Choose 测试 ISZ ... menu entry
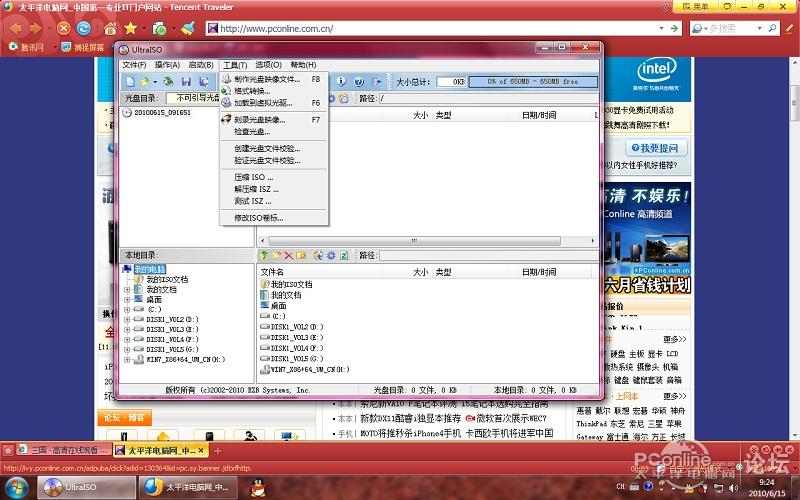Screen dimensions: 800x500 274,201
